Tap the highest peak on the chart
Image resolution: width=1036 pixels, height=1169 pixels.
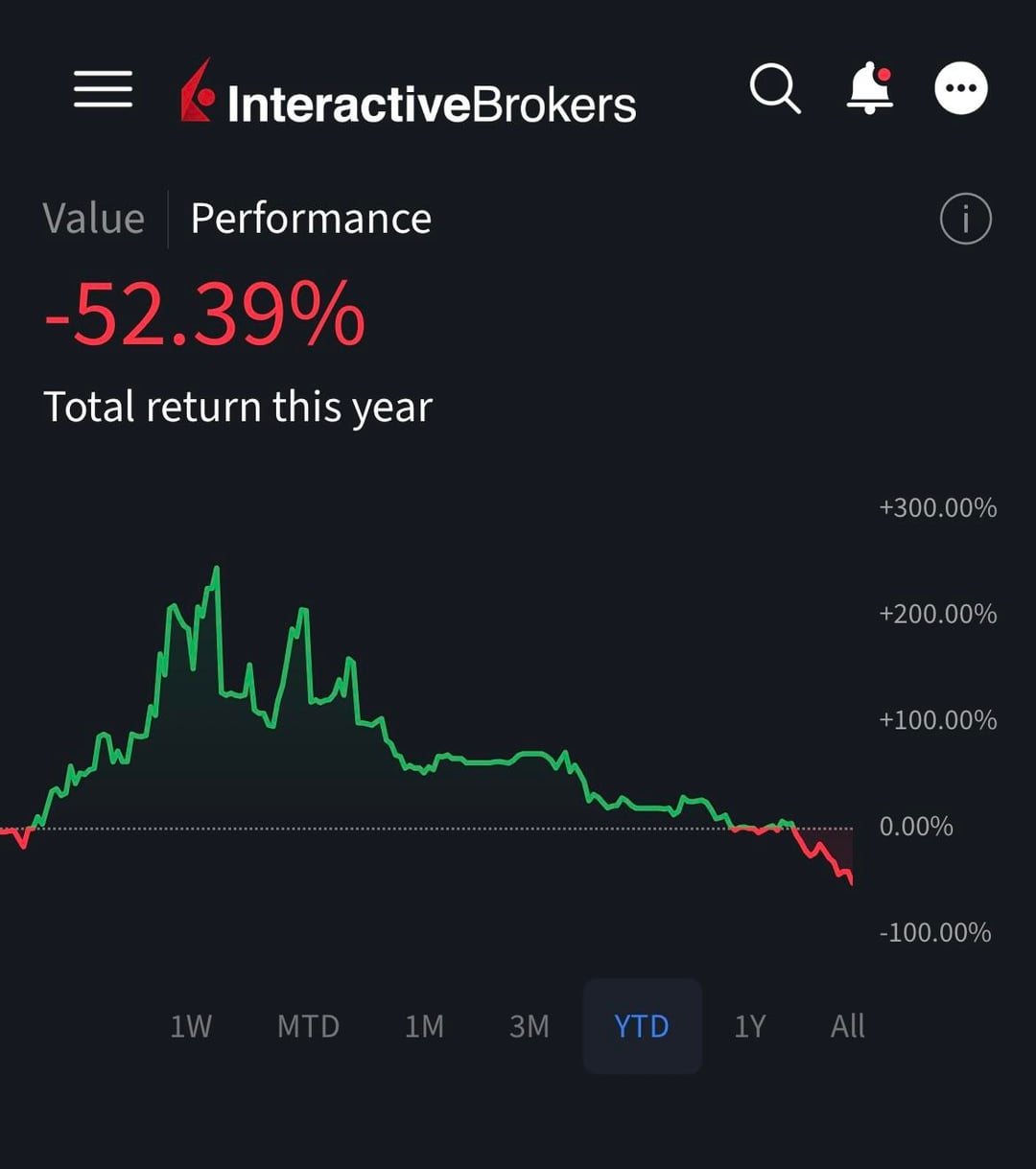[x=217, y=570]
